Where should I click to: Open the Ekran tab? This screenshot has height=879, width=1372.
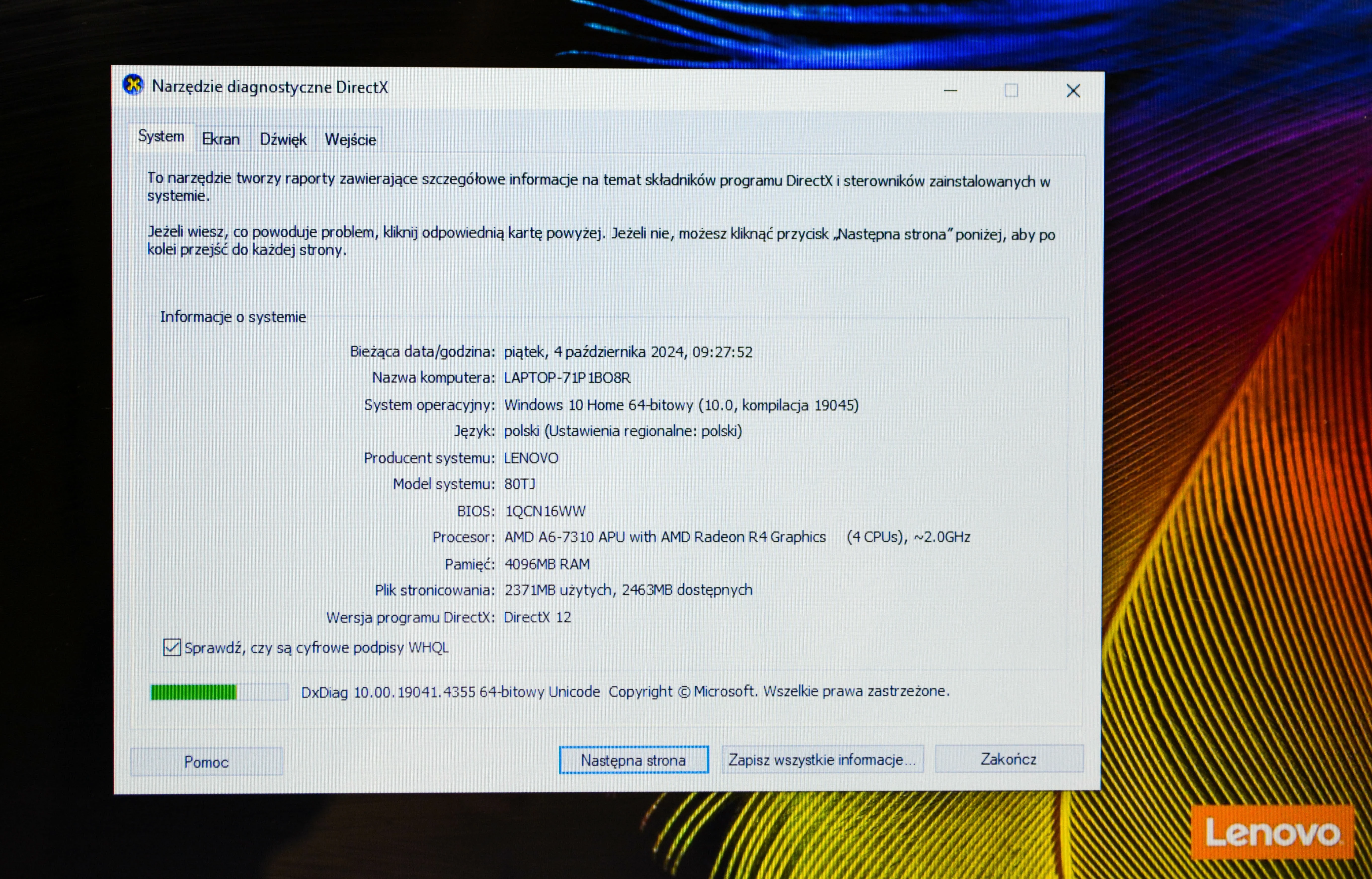221,139
